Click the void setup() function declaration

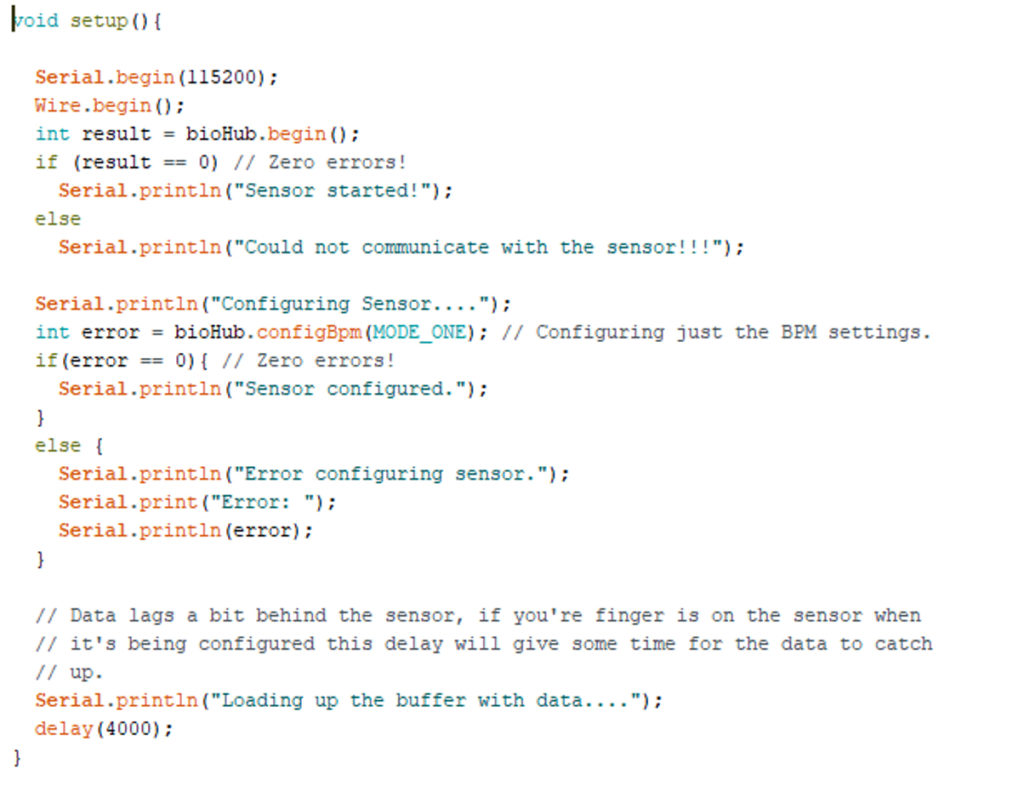coord(87,21)
